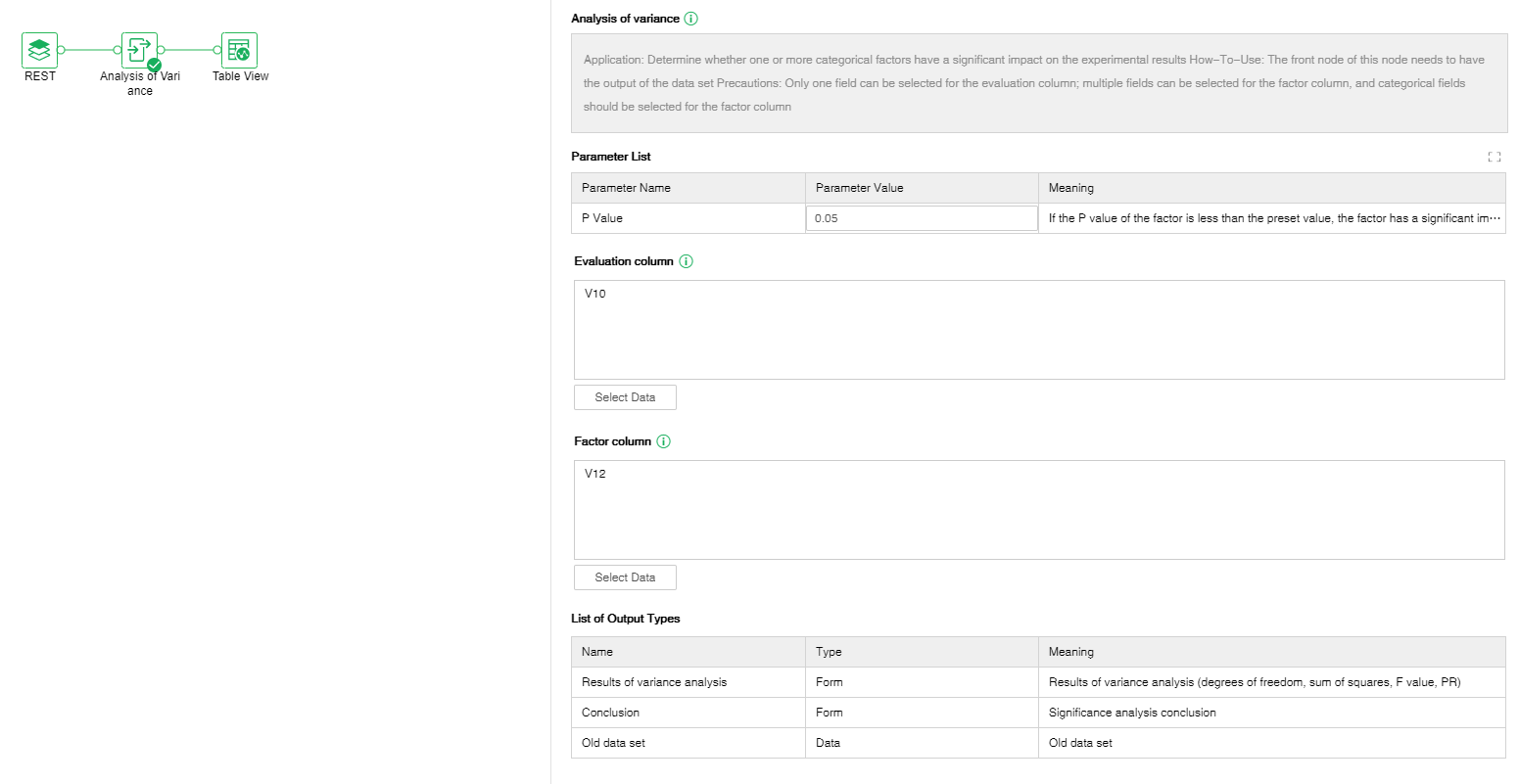Viewport: 1519px width, 784px height.
Task: Click Factor column box containing V12
Action: point(1038,510)
